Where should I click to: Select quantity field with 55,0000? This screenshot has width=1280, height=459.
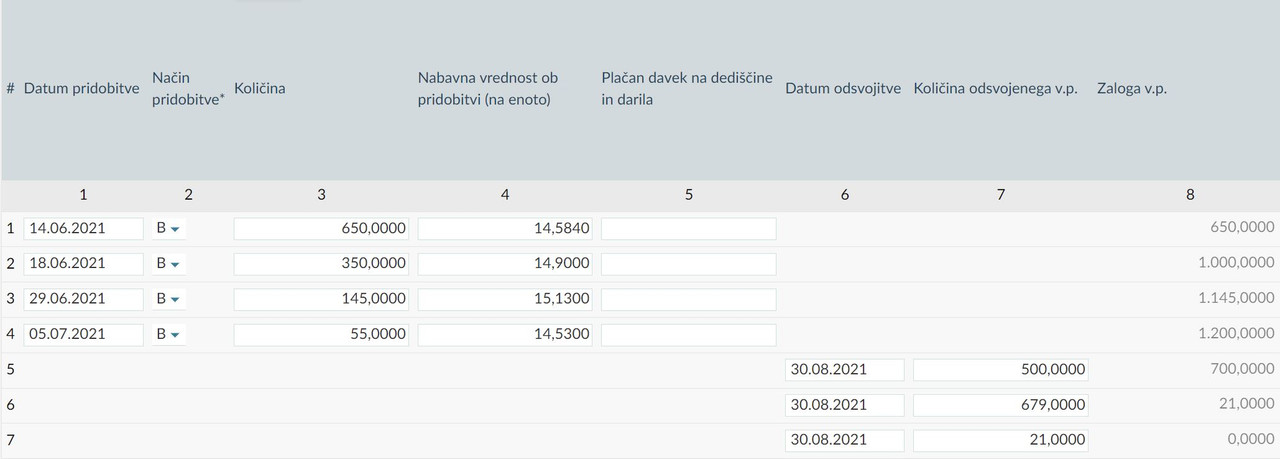pyautogui.click(x=321, y=334)
